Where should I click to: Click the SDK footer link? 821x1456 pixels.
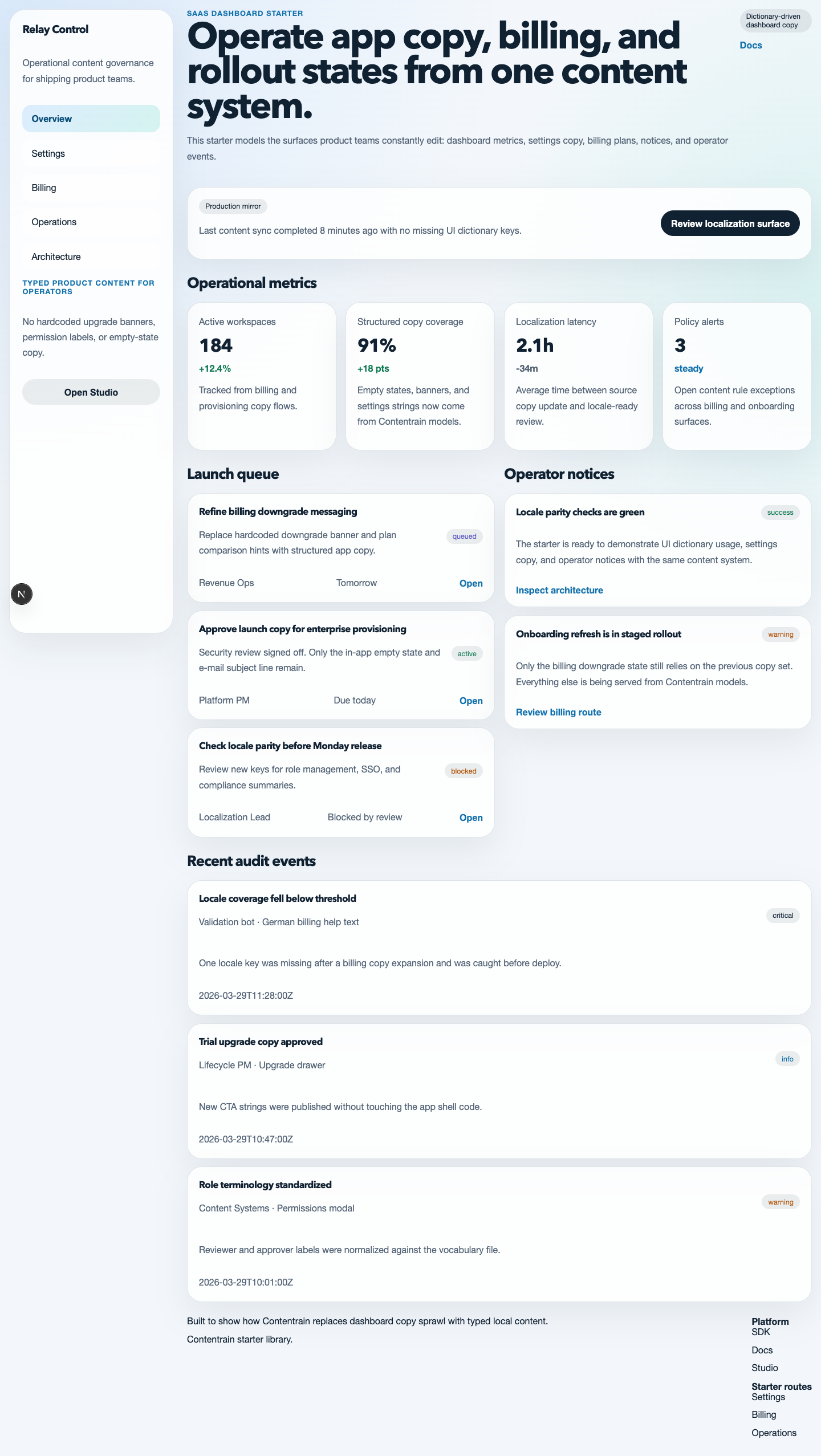[761, 1332]
